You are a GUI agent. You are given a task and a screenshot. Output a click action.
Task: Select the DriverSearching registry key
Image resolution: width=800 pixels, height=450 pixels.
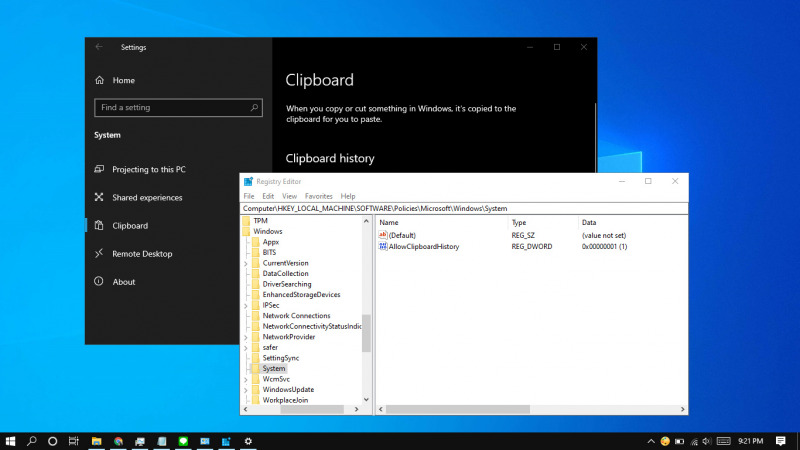(287, 284)
